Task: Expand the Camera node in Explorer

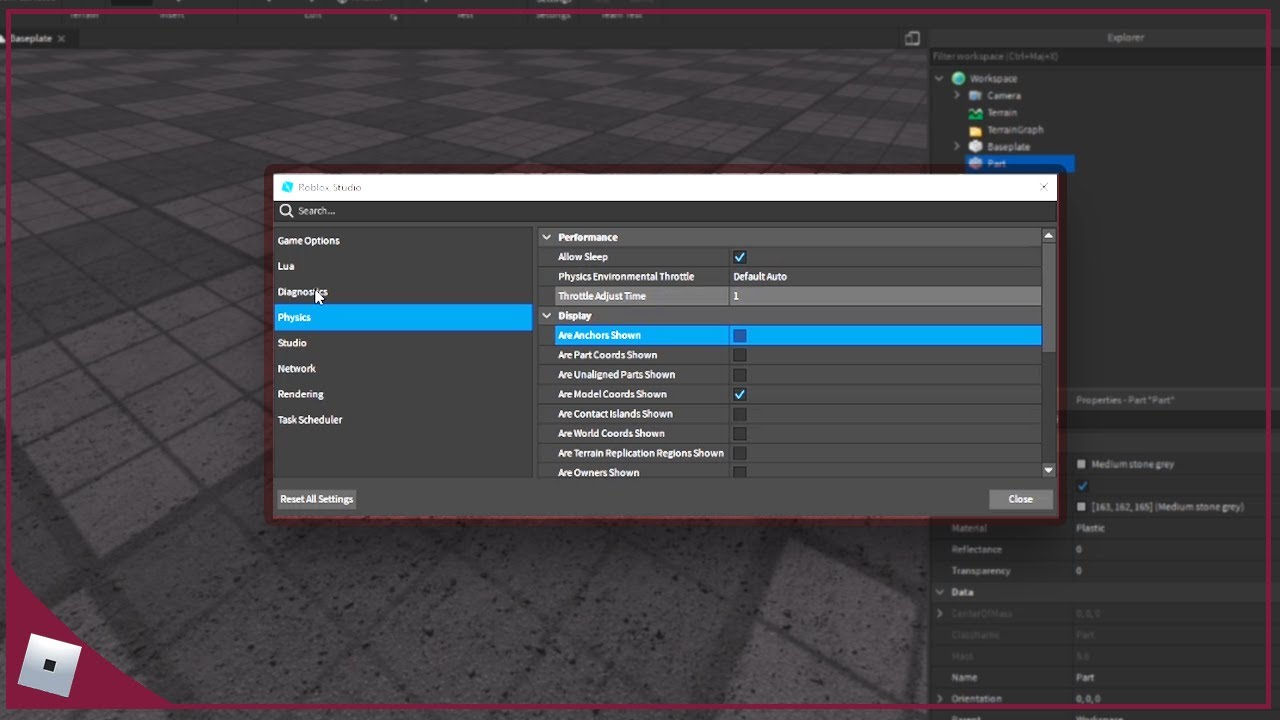Action: point(957,96)
